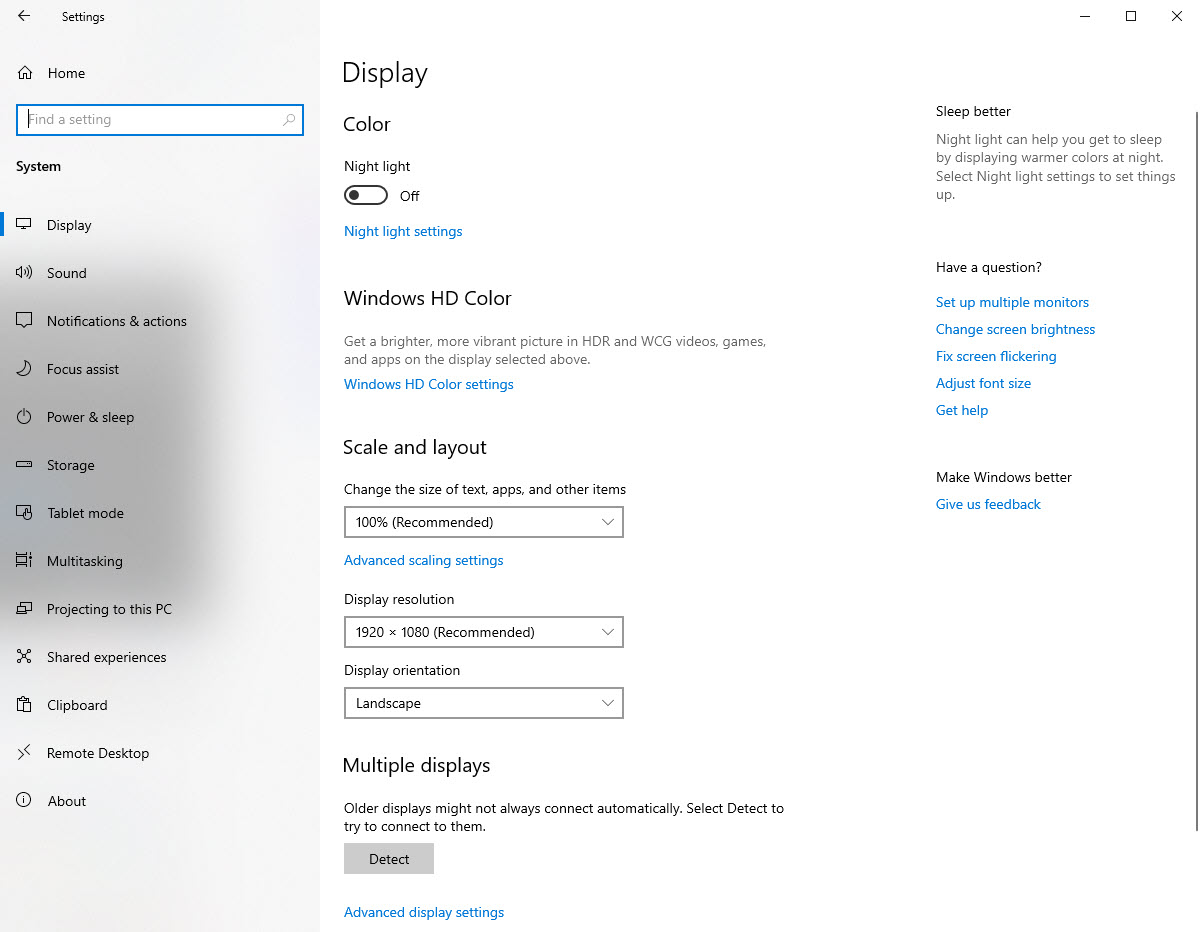Click the Tablet mode icon
The width and height of the screenshot is (1200, 932).
[x=24, y=513]
